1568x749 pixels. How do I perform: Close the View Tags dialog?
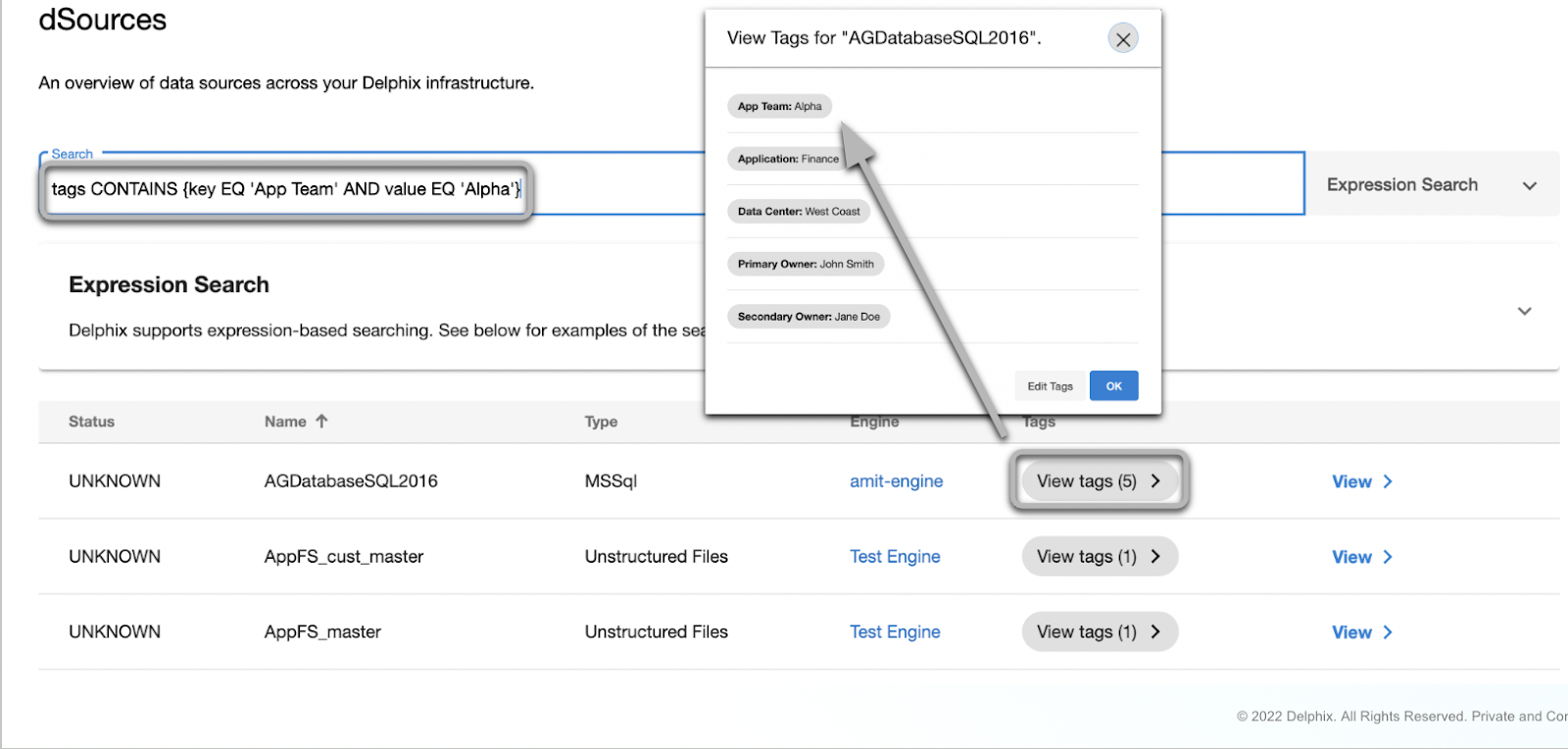(1122, 39)
